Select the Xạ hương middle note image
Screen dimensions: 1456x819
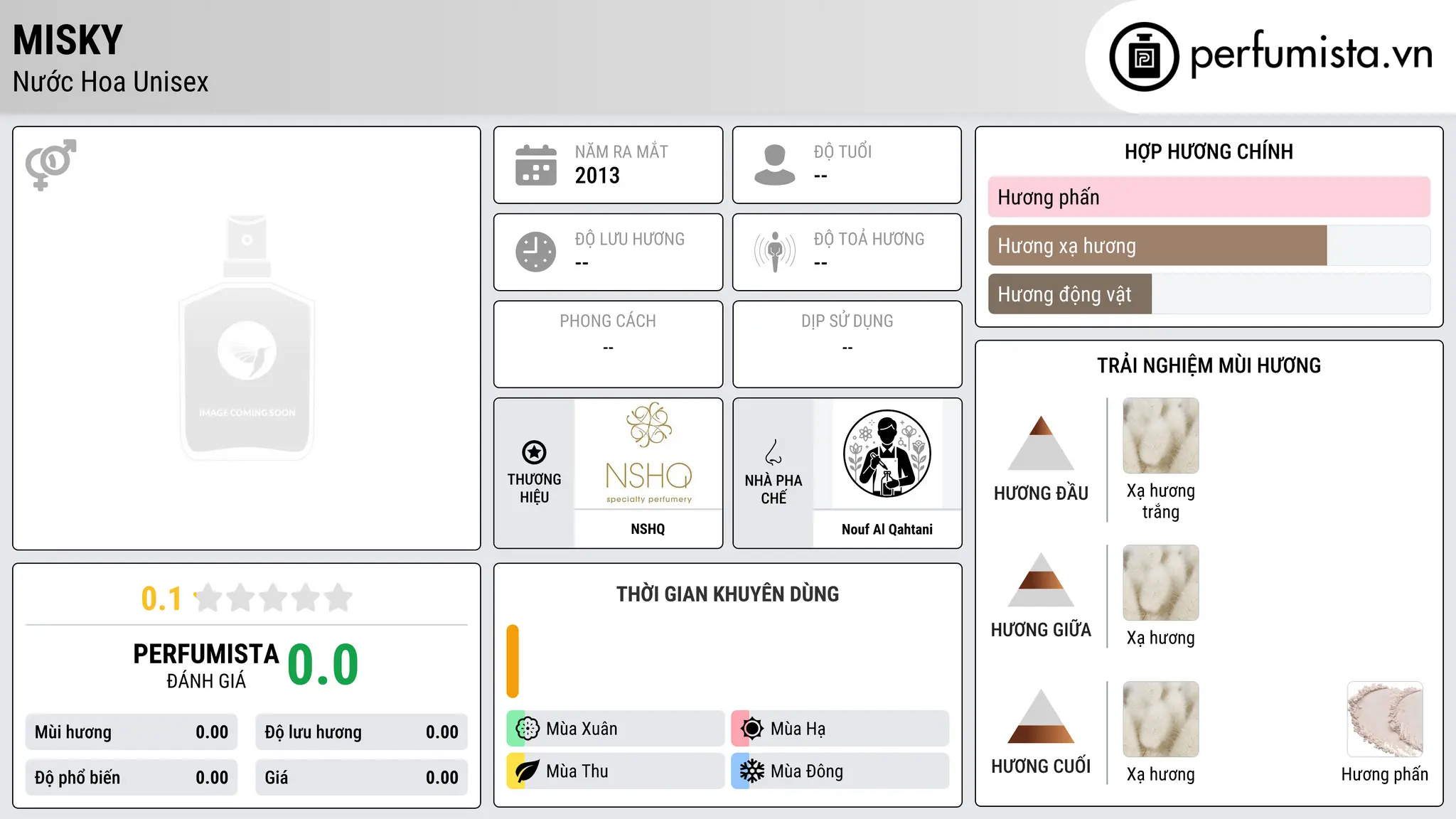1161,583
